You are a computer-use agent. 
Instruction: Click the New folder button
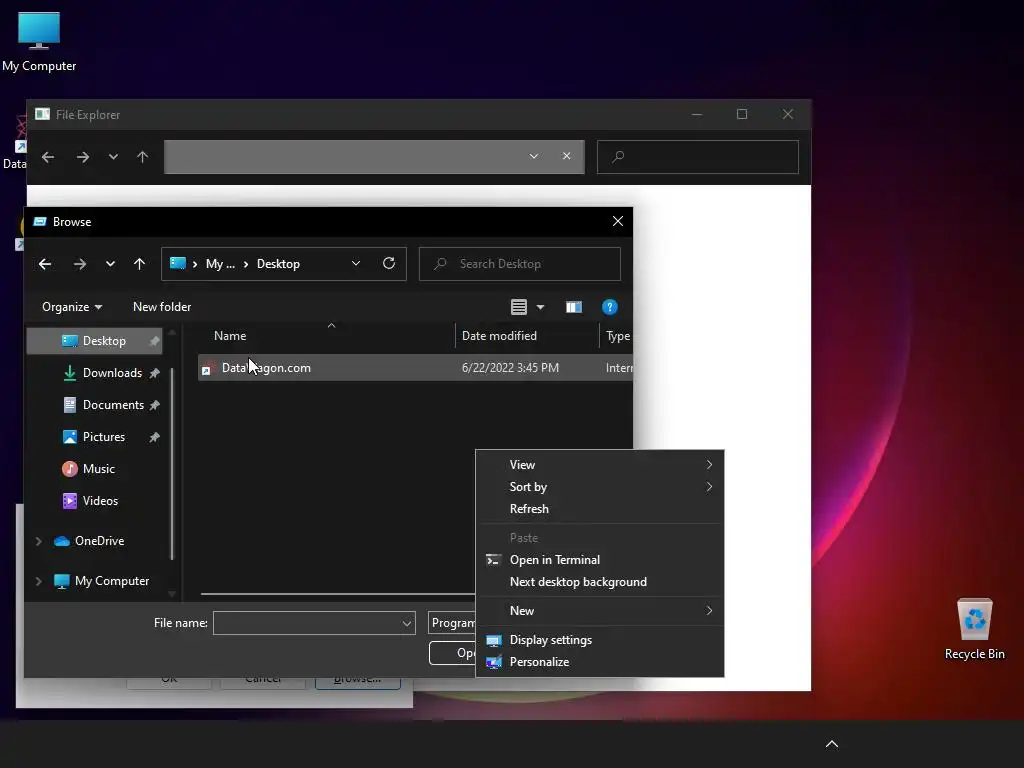tap(162, 307)
